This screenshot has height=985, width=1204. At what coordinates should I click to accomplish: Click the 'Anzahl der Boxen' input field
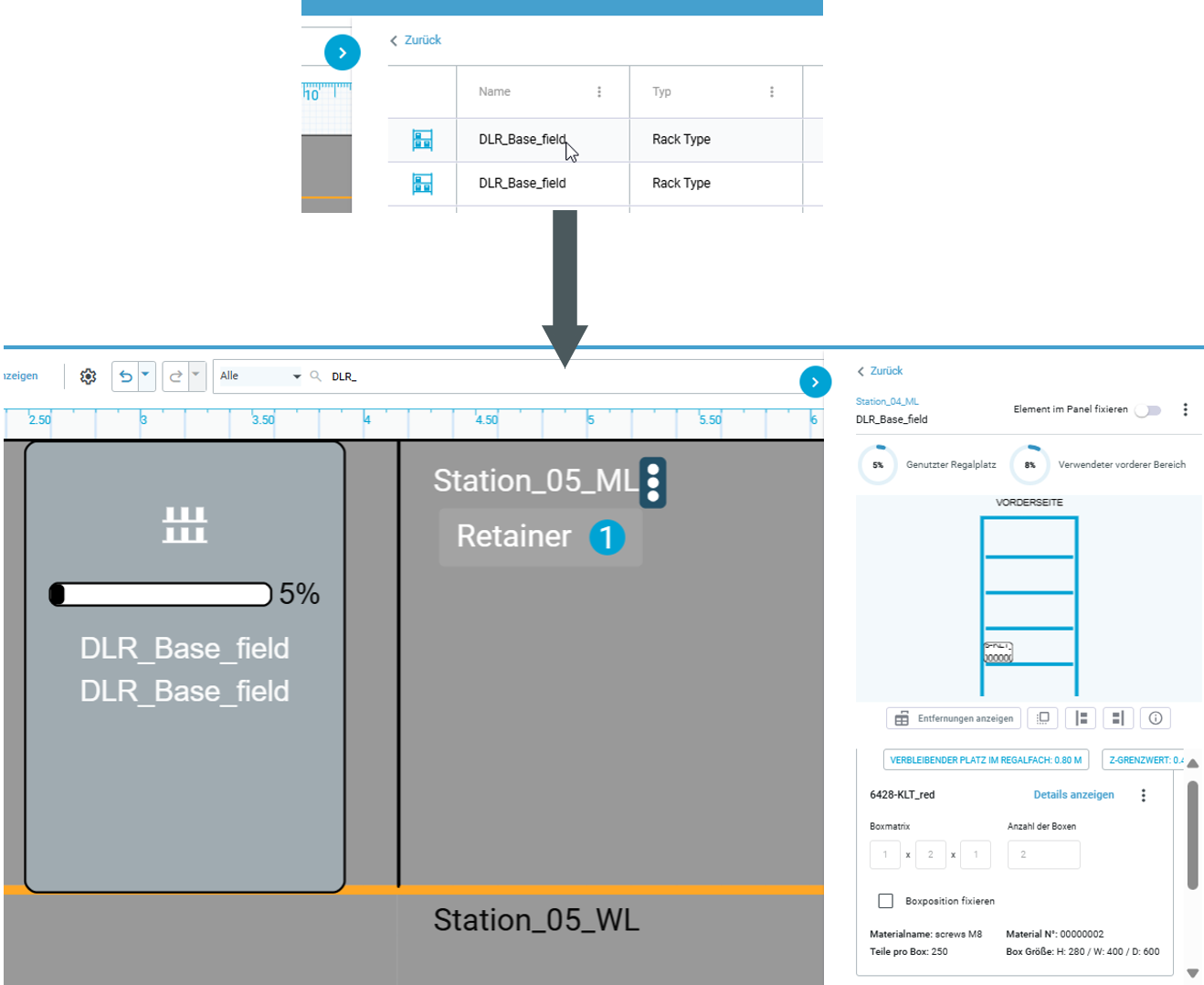tap(1043, 854)
